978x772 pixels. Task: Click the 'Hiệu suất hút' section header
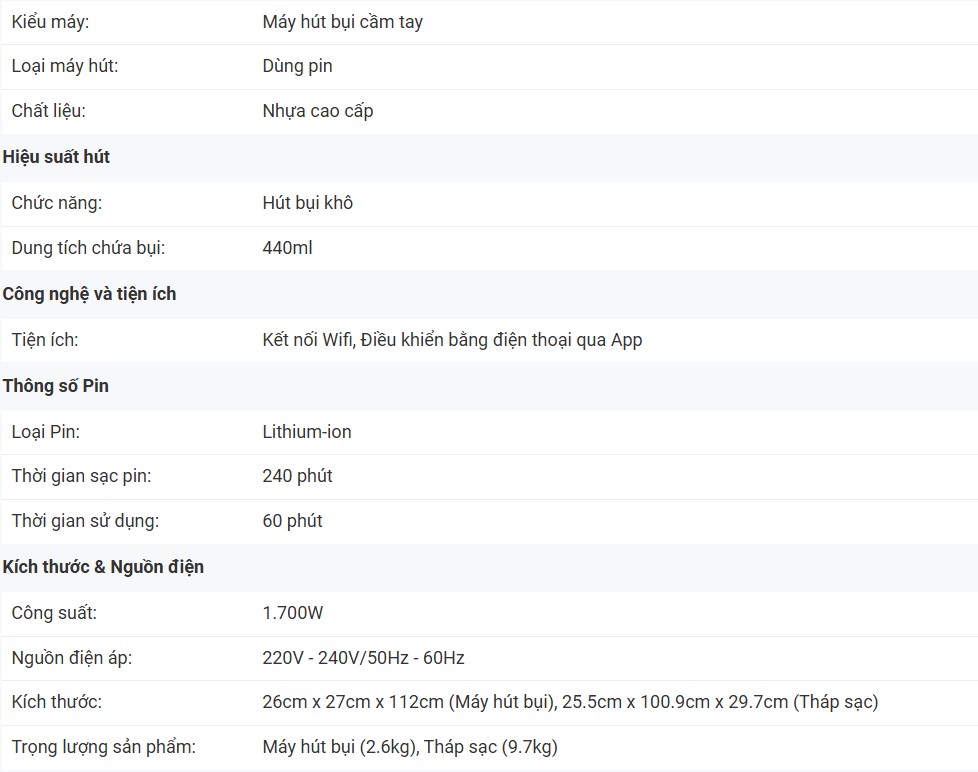pyautogui.click(x=56, y=157)
